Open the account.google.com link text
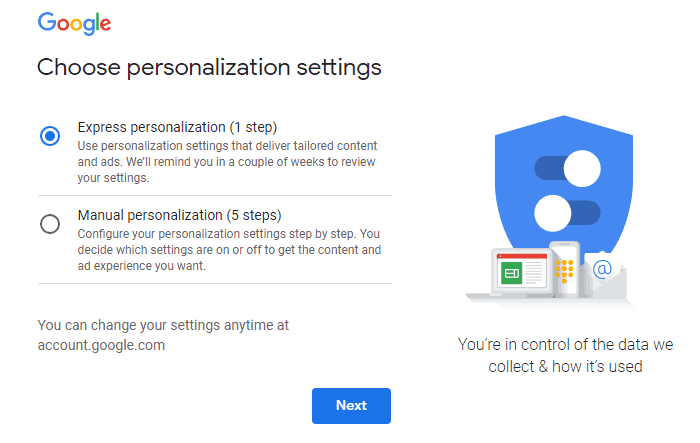 101,346
